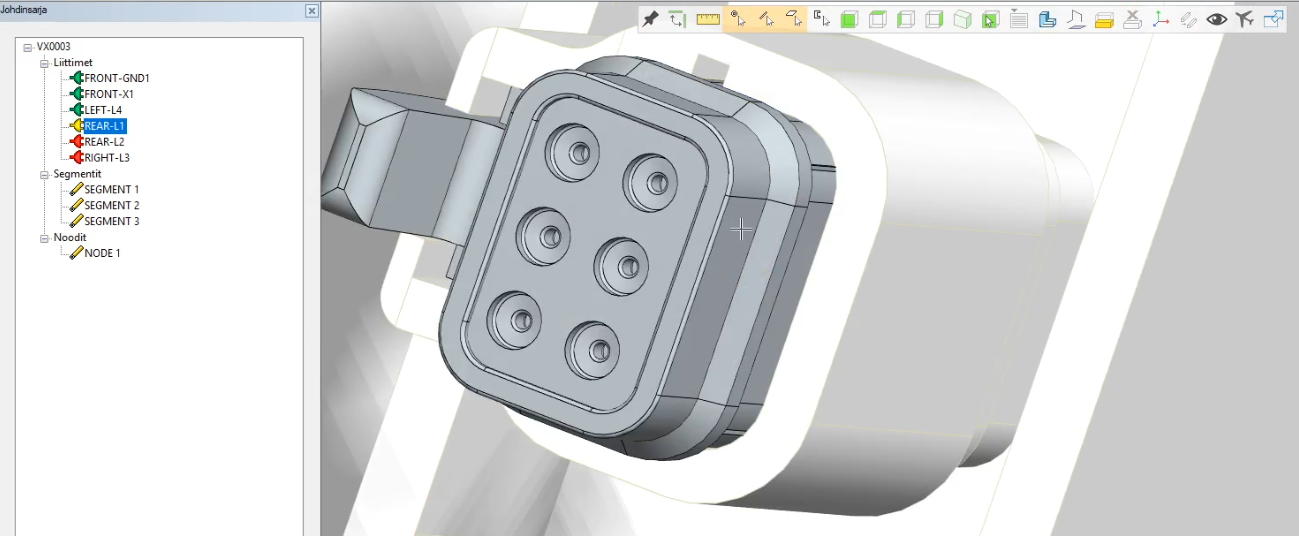Collapse the Segmentit branch
1299x536 pixels.
point(44,174)
